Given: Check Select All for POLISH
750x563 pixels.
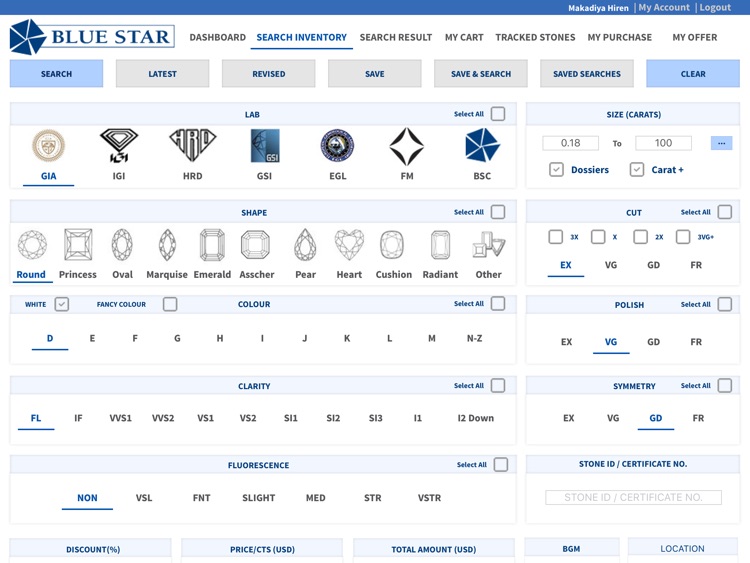Looking at the screenshot, I should click(x=725, y=304).
